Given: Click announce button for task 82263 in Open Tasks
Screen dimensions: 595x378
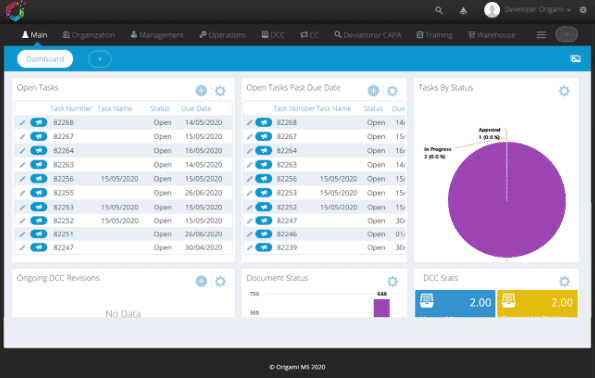Looking at the screenshot, I should coord(39,165).
